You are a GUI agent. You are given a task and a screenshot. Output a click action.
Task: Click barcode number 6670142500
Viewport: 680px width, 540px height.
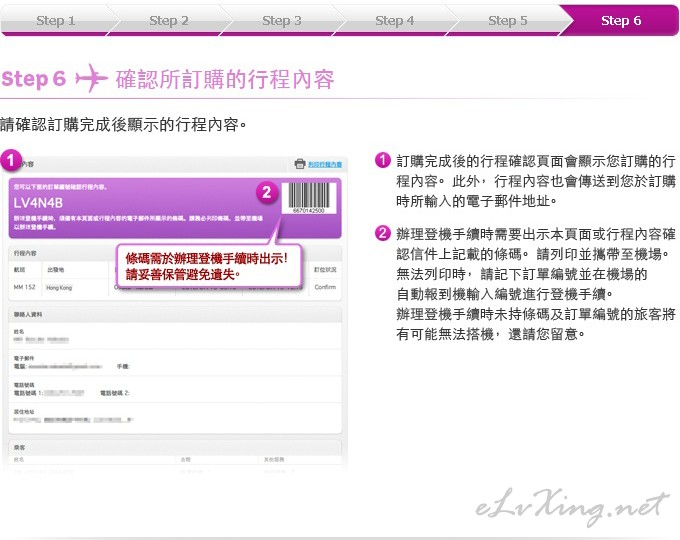click(309, 211)
